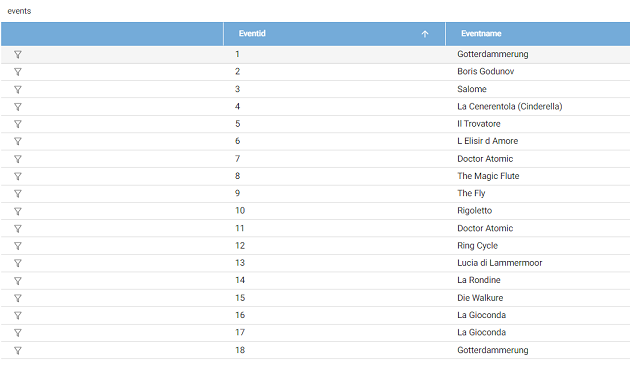The image size is (630, 368).
Task: Click filter icon for Ring Cycle row
Action: coord(18,246)
